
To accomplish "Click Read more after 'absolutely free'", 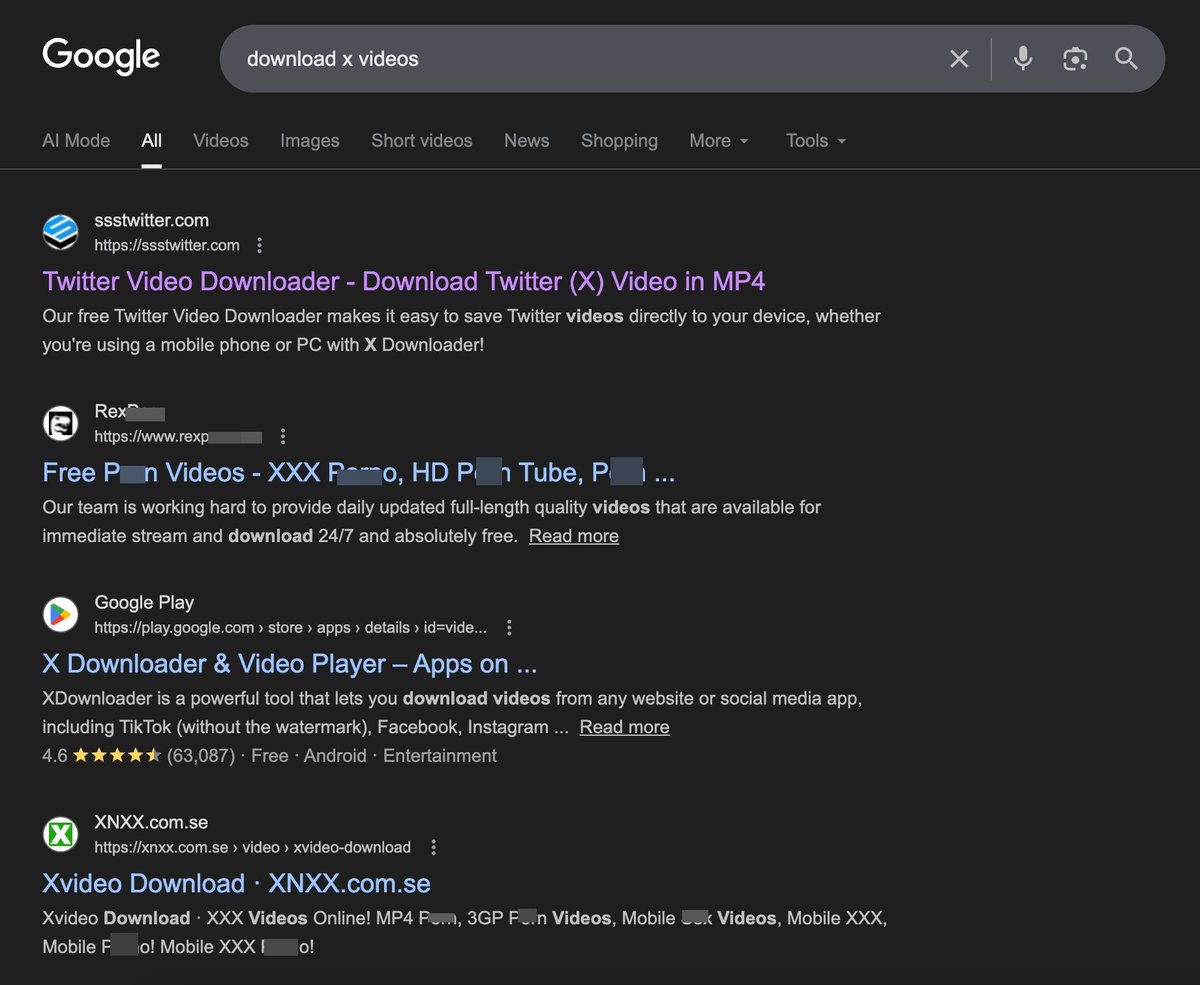I will [x=574, y=536].
